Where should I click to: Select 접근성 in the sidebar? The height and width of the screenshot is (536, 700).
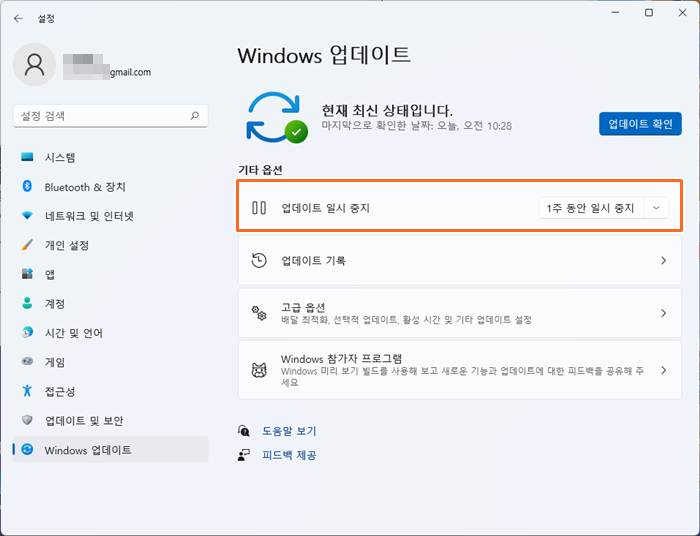(110, 391)
